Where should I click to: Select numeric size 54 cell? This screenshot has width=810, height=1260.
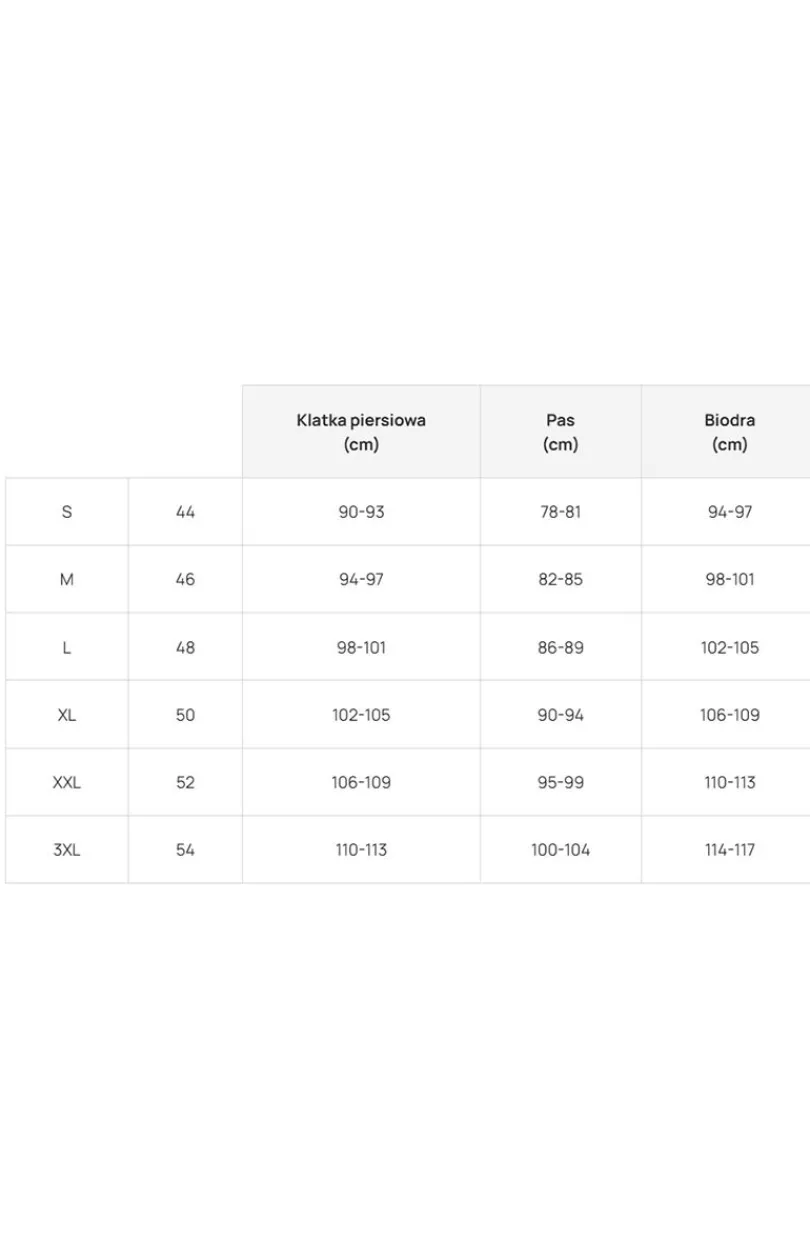(185, 850)
